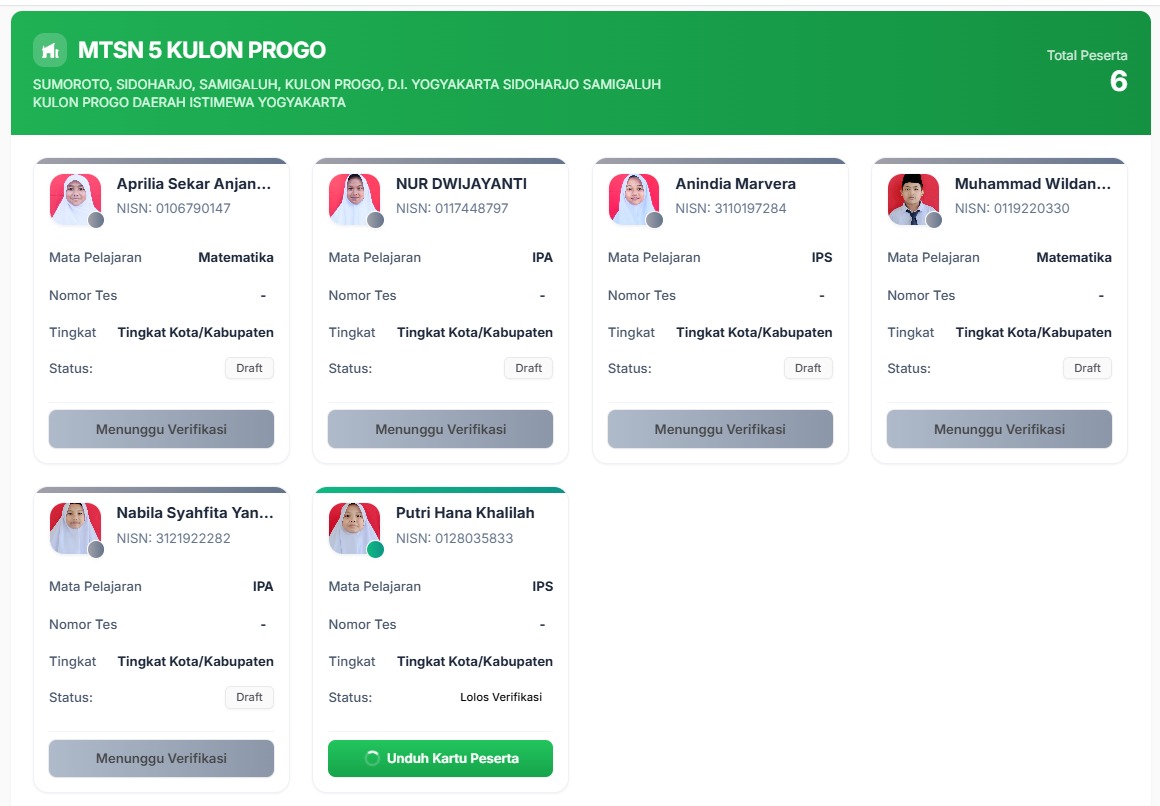Click the gray status dot on NUR DWIJAYANTI's photo
The height and width of the screenshot is (806, 1160).
[x=376, y=220]
